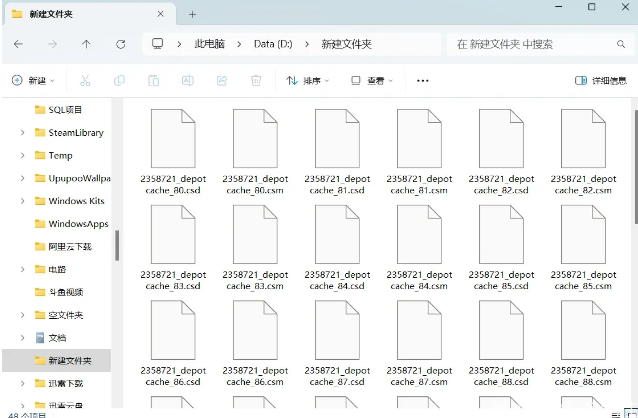Click the Paste clipboard icon

click(x=153, y=81)
